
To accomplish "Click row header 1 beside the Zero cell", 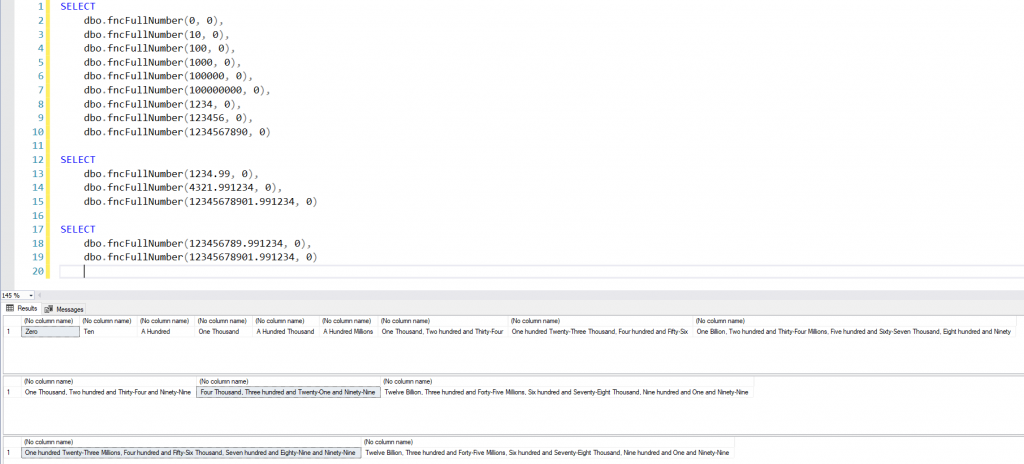I will [x=12, y=332].
